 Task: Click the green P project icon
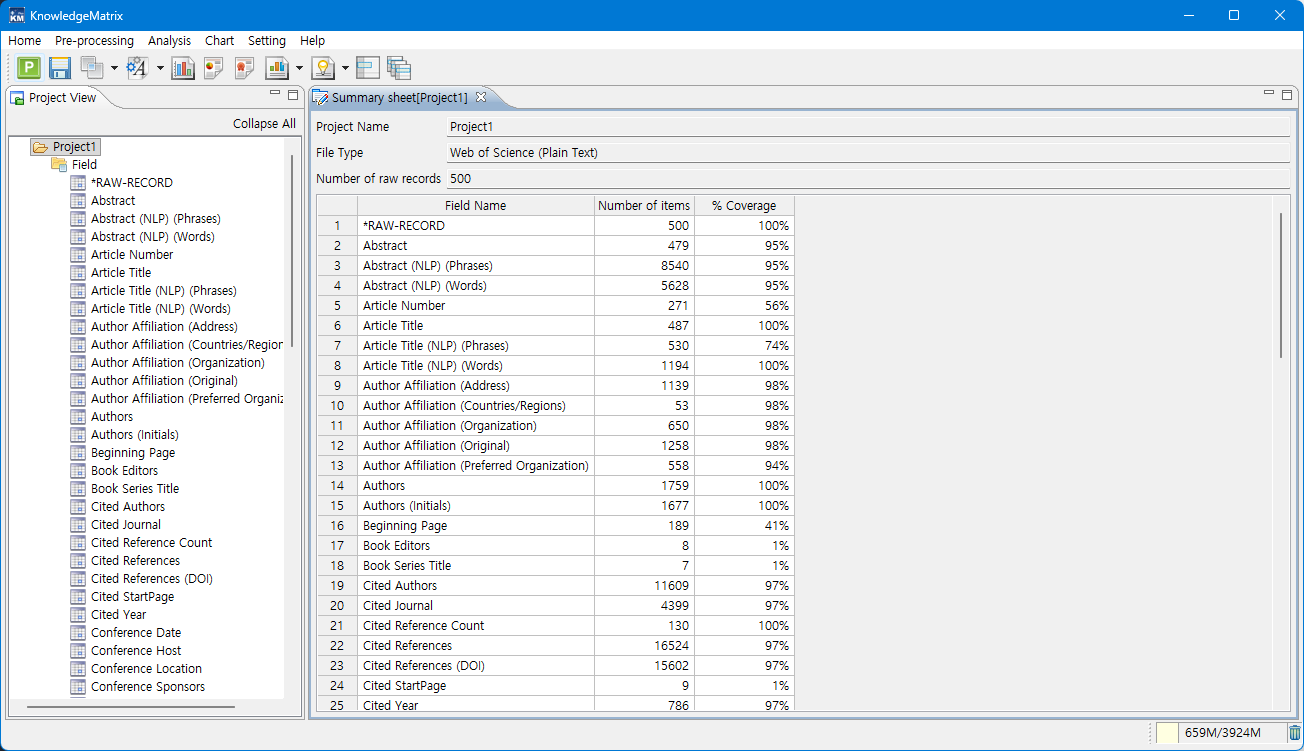pyautogui.click(x=29, y=68)
